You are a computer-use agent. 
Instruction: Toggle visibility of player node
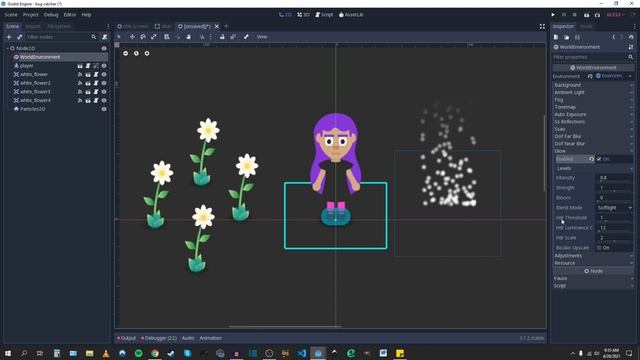click(x=104, y=66)
